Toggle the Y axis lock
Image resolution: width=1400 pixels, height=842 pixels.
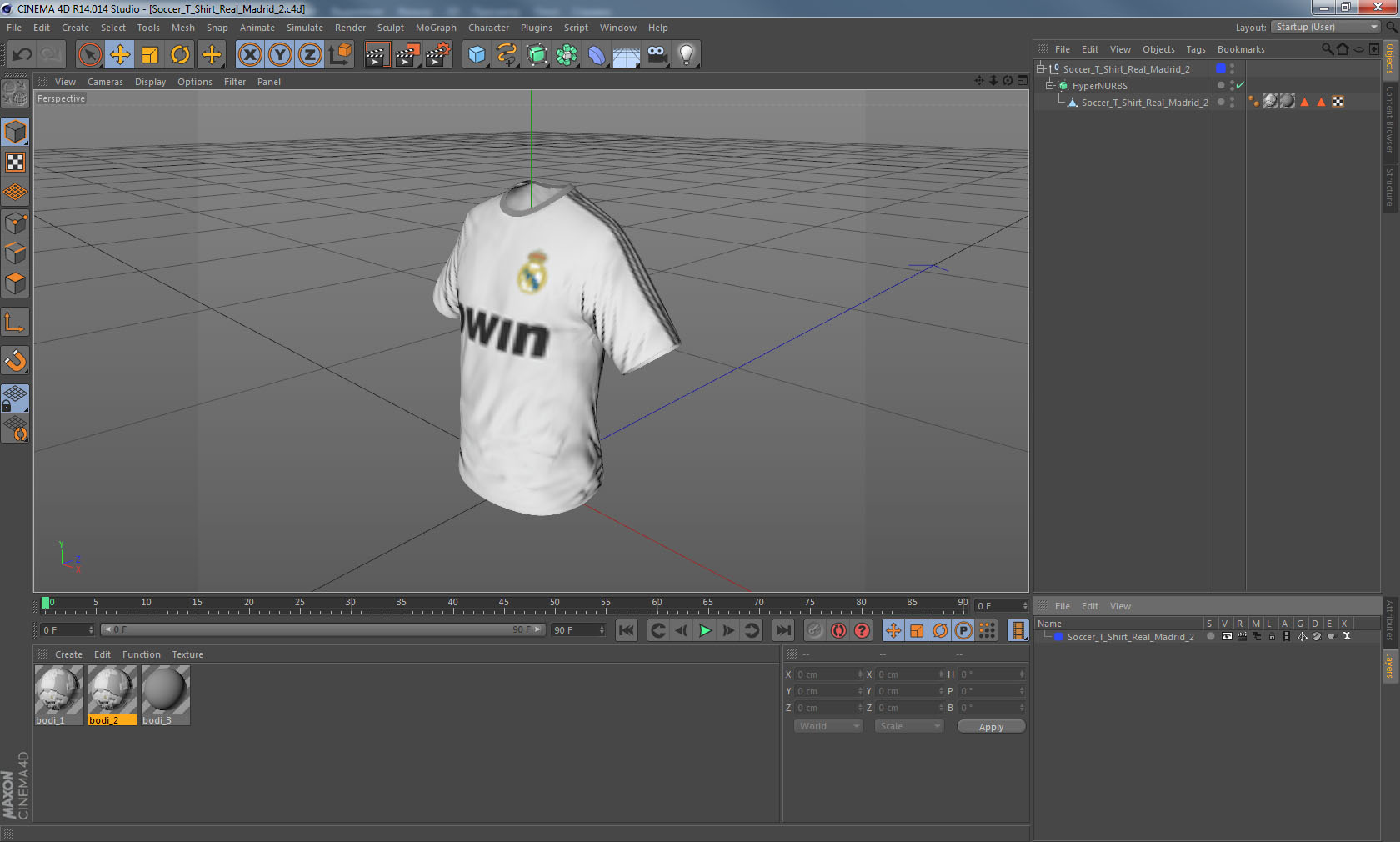coord(280,55)
